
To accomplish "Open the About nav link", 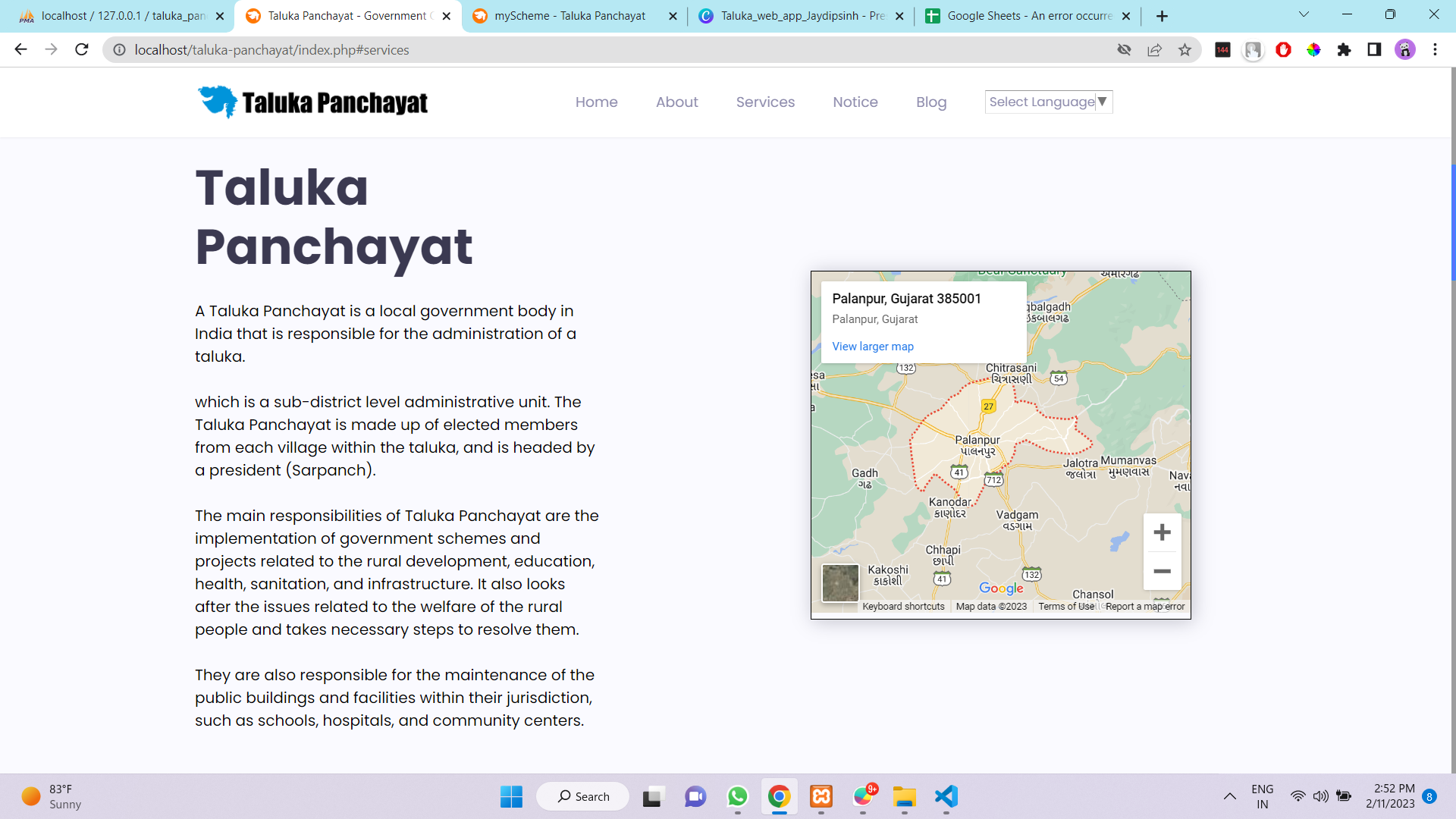I will point(676,102).
